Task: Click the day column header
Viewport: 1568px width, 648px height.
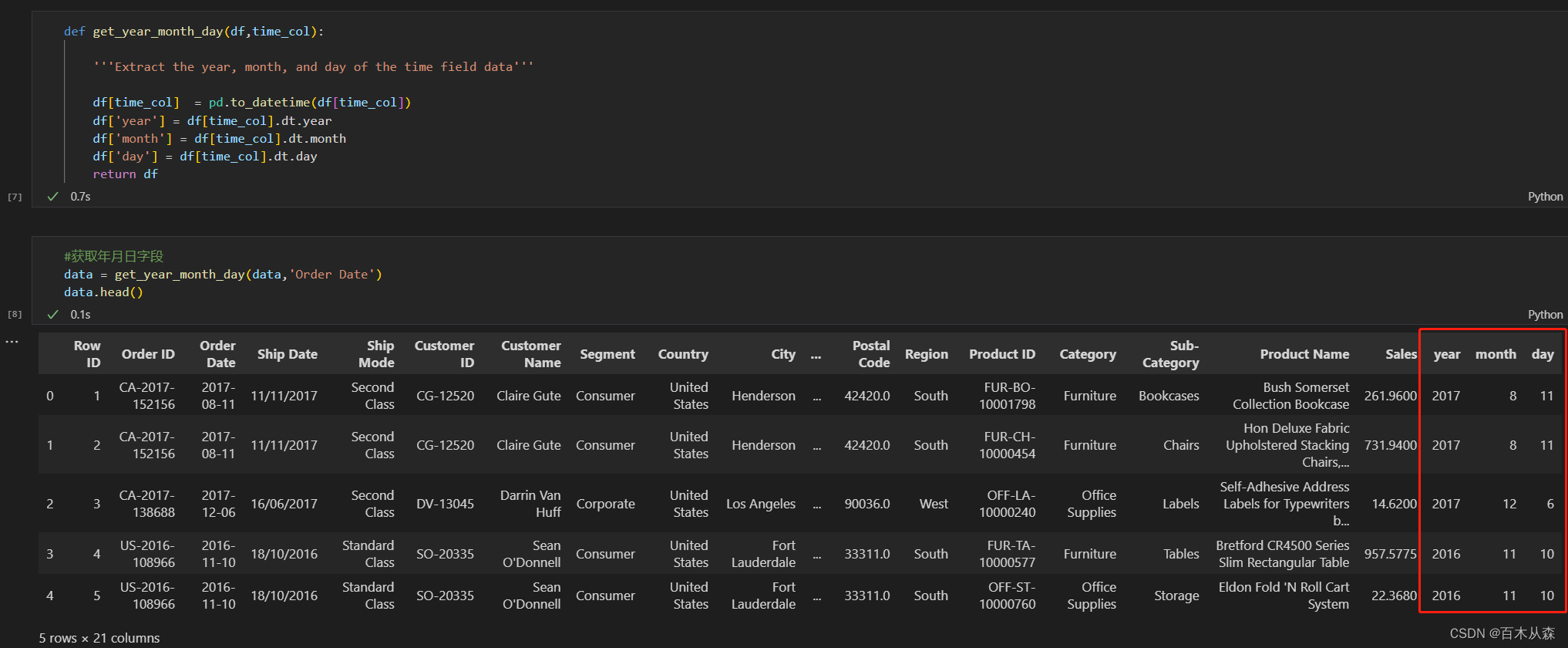Action: (1543, 354)
